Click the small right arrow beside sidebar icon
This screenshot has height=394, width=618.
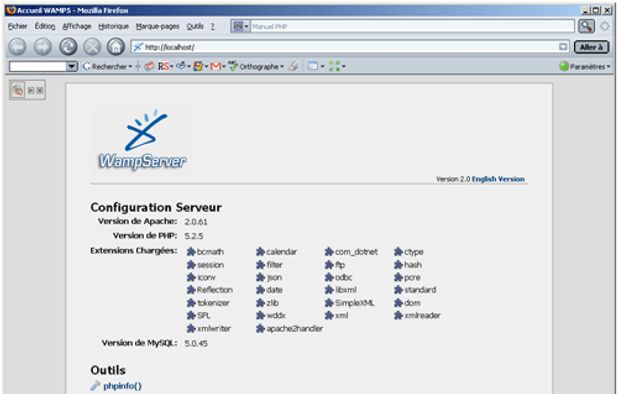[x=31, y=90]
